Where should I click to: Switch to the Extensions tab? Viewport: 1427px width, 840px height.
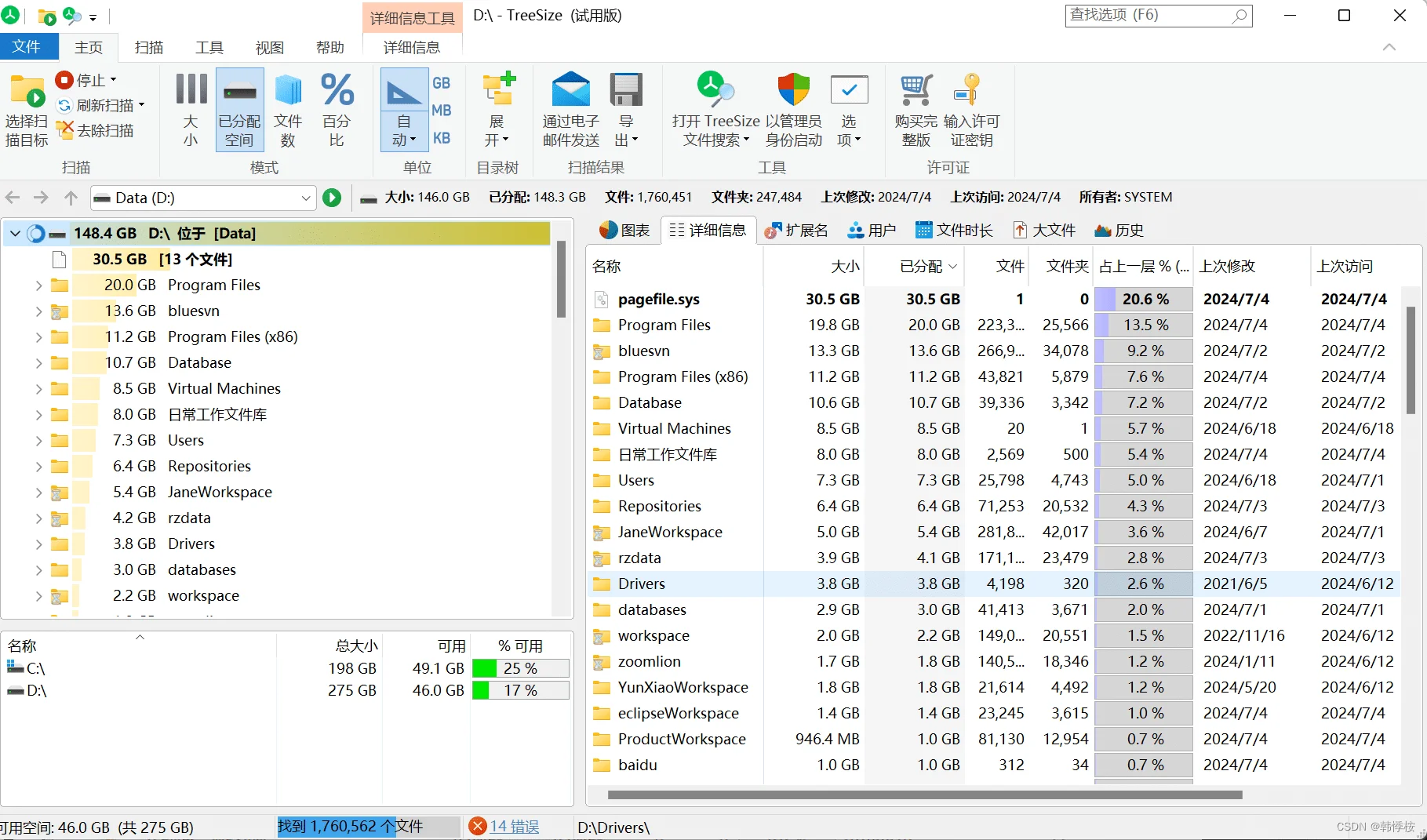pos(796,231)
